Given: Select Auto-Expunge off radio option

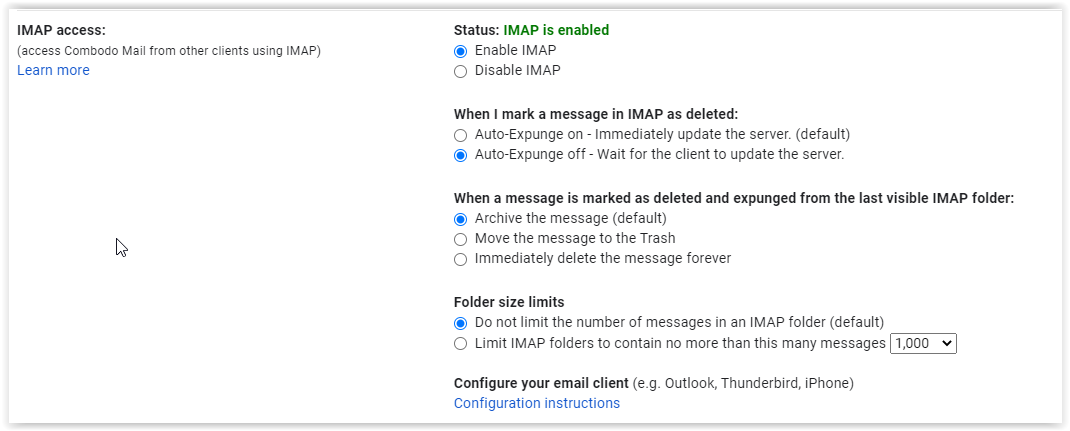Looking at the screenshot, I should tap(460, 155).
